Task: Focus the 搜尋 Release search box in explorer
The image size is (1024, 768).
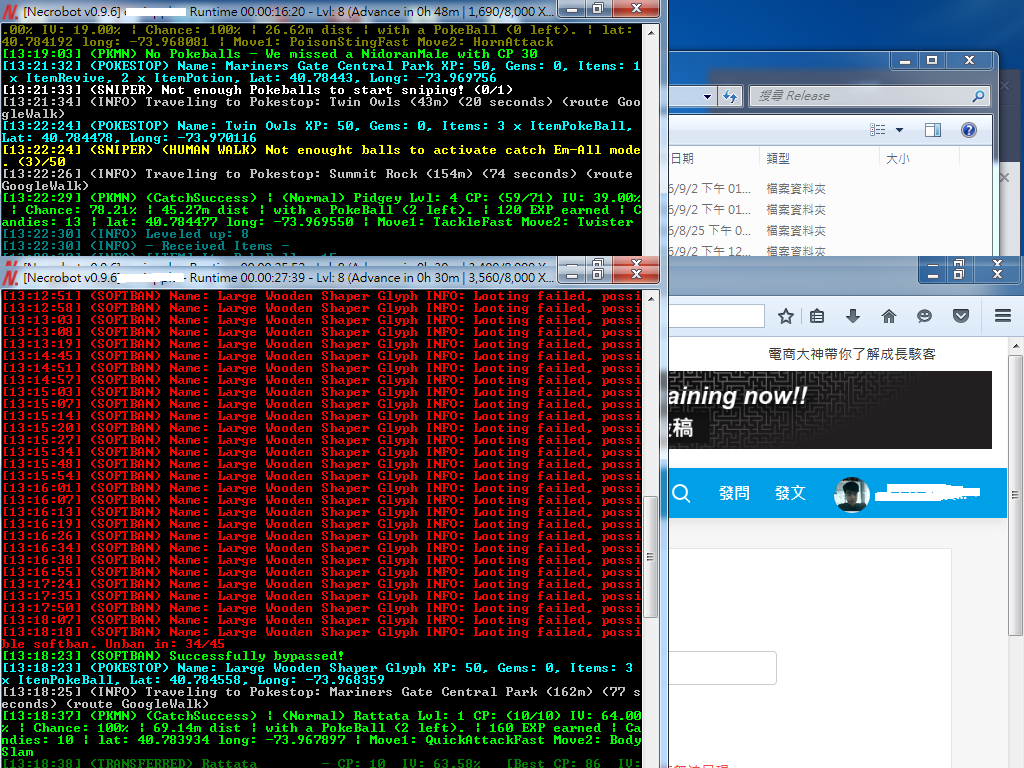Action: 869,96
